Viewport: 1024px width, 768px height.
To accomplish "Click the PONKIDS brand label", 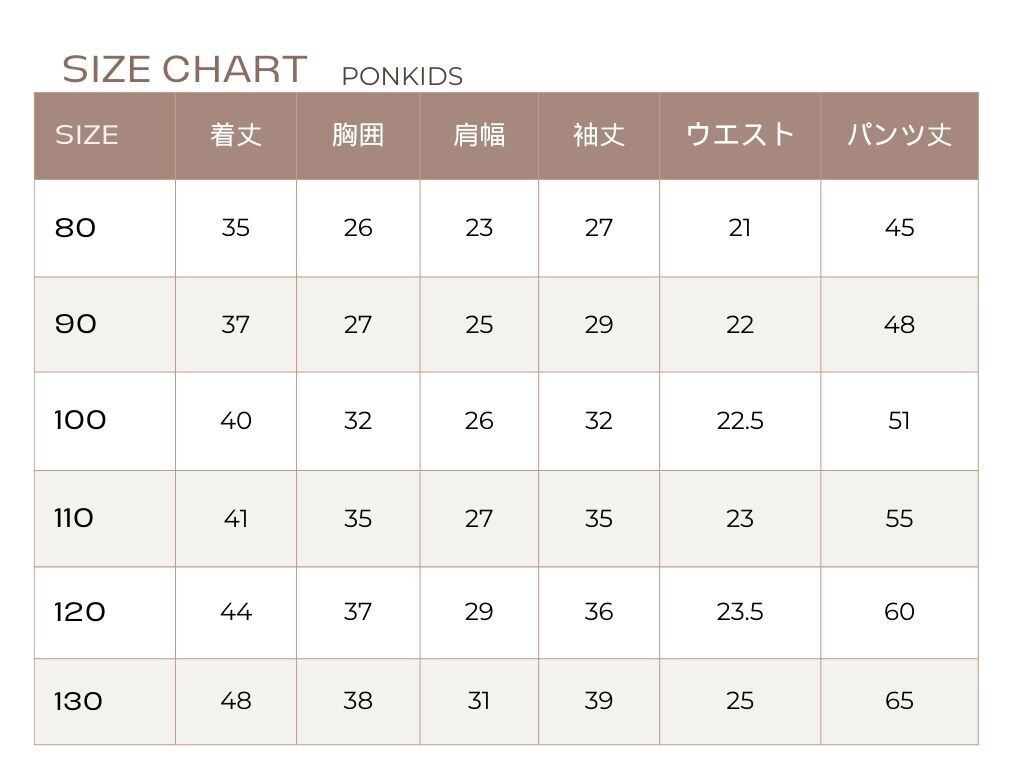I will point(402,77).
